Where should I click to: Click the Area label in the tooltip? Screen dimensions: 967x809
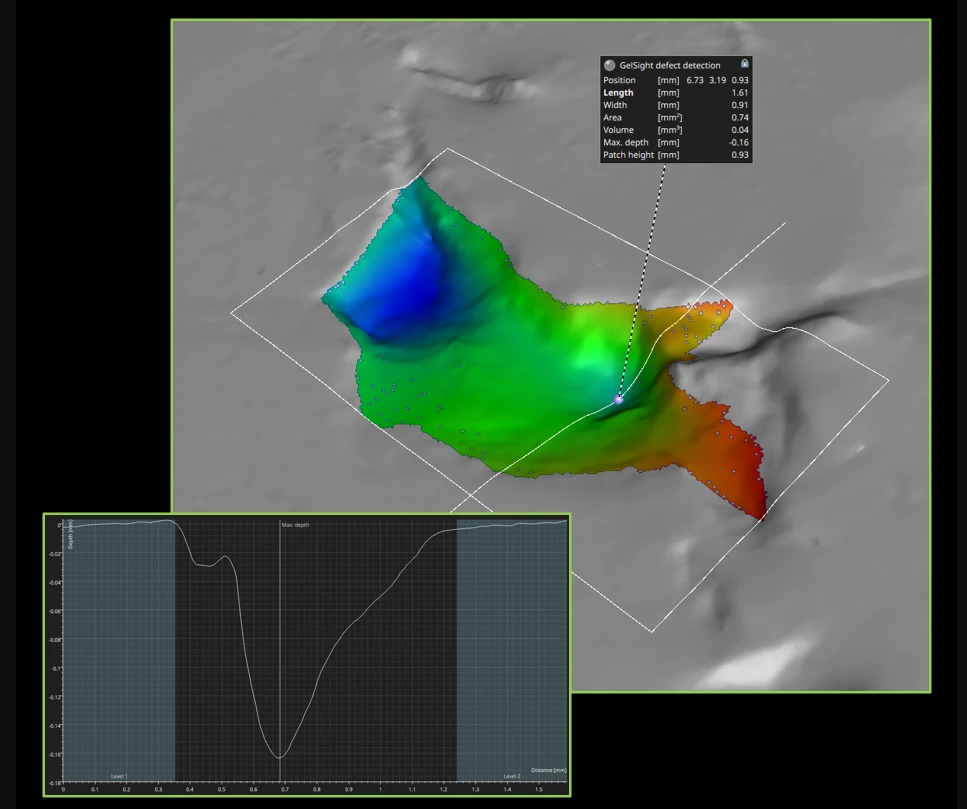[x=612, y=117]
